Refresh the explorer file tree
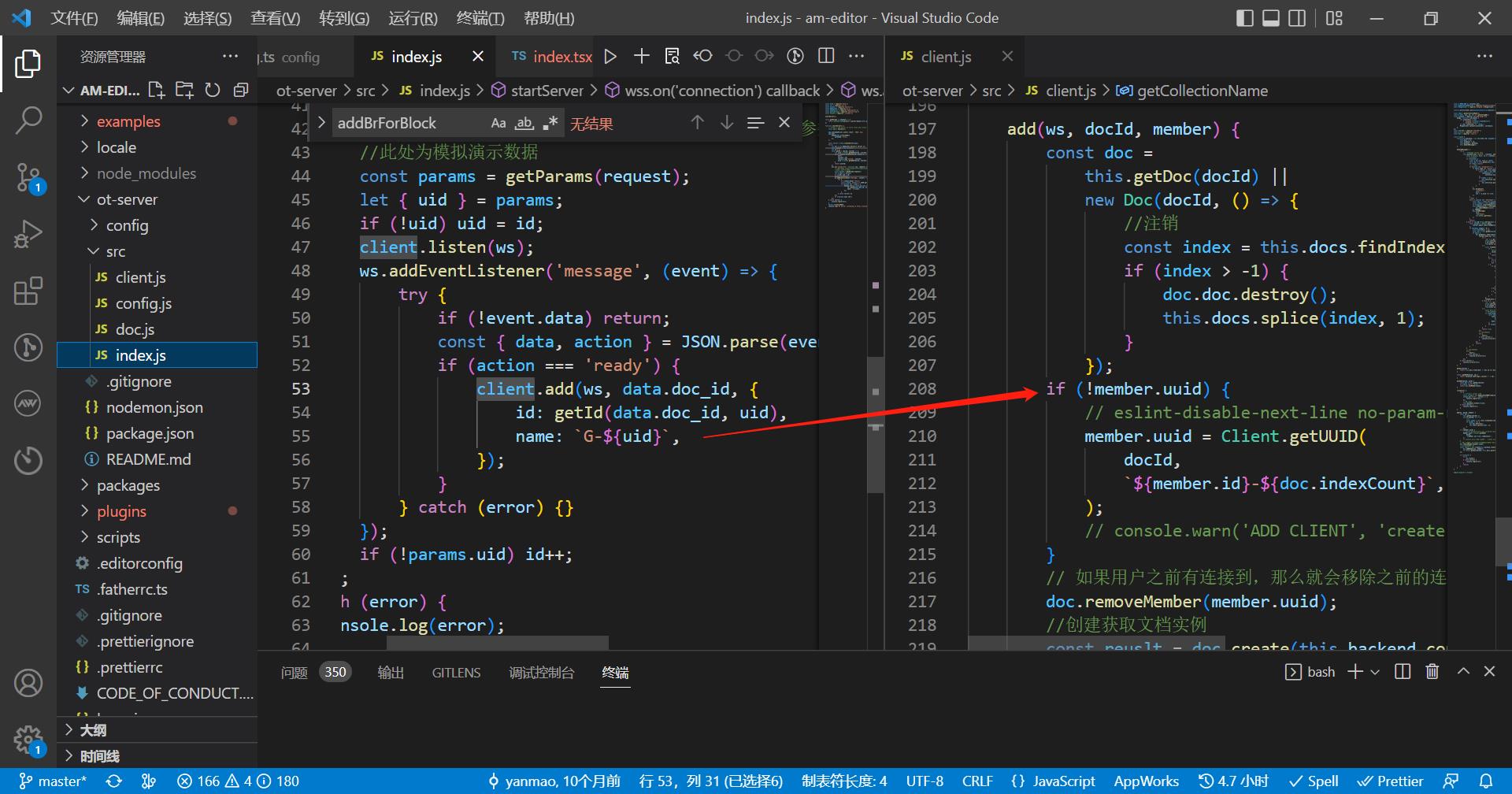 point(213,91)
